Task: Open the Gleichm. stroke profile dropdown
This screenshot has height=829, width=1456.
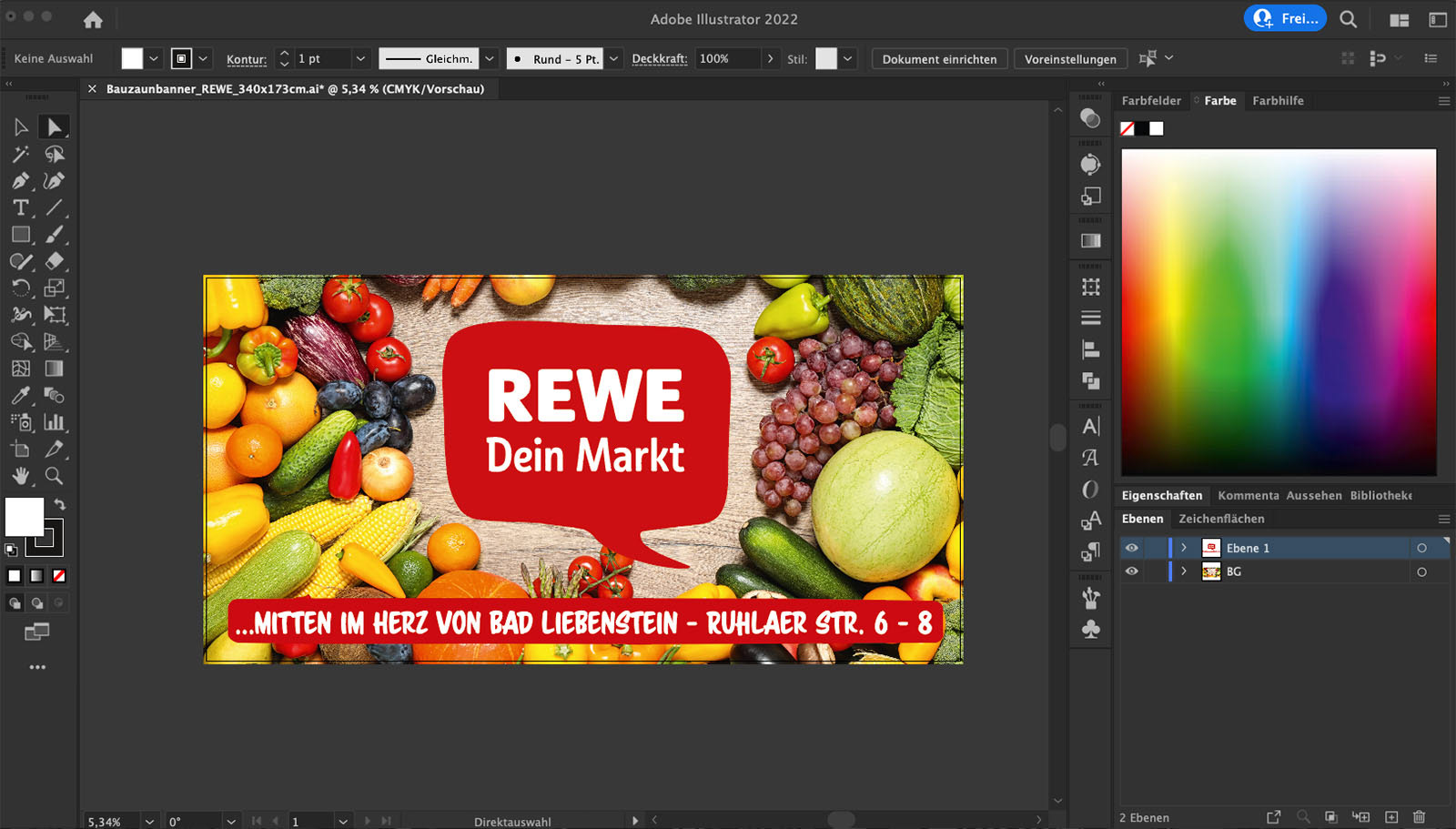Action: click(x=490, y=58)
